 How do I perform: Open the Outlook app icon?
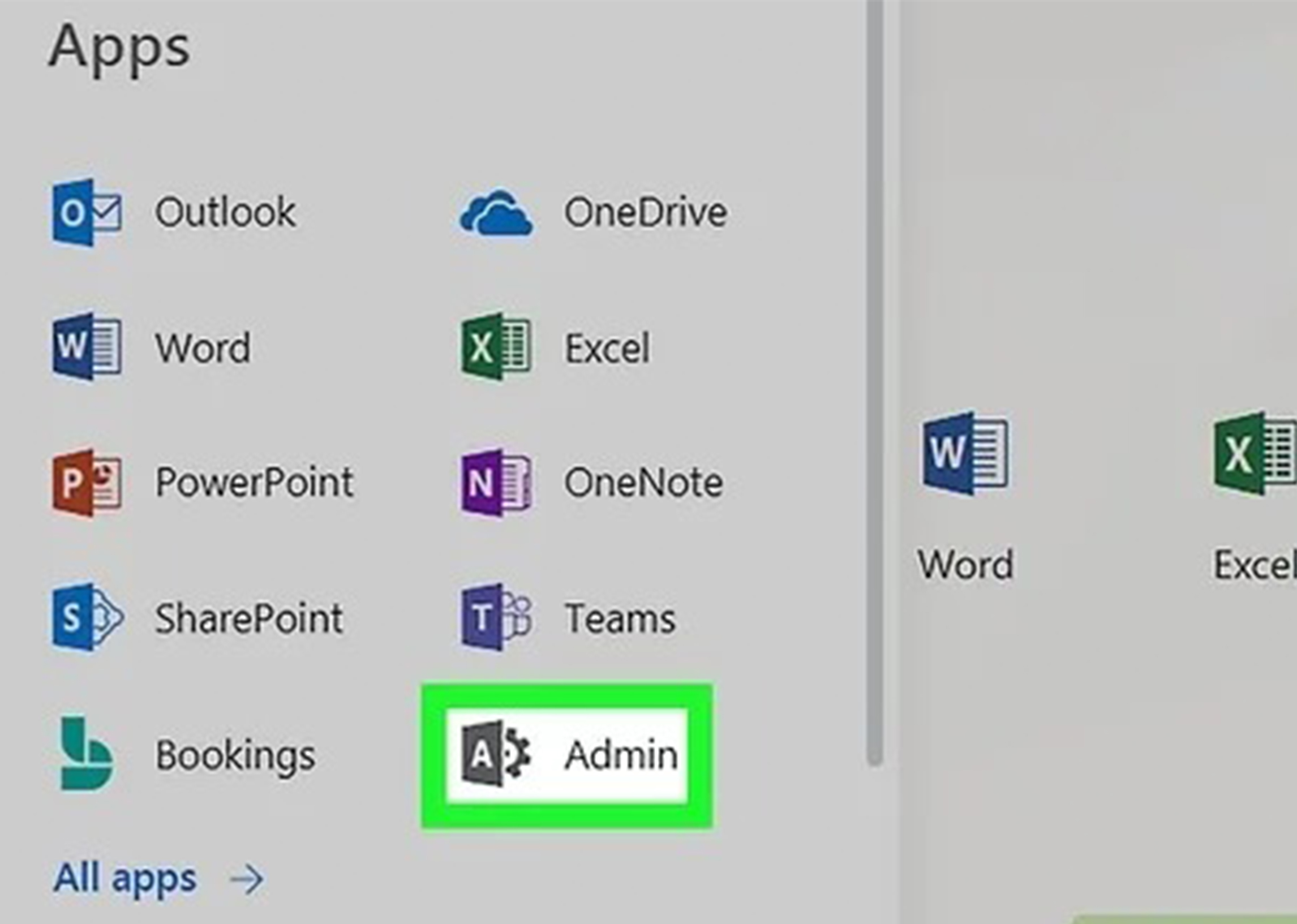87,212
